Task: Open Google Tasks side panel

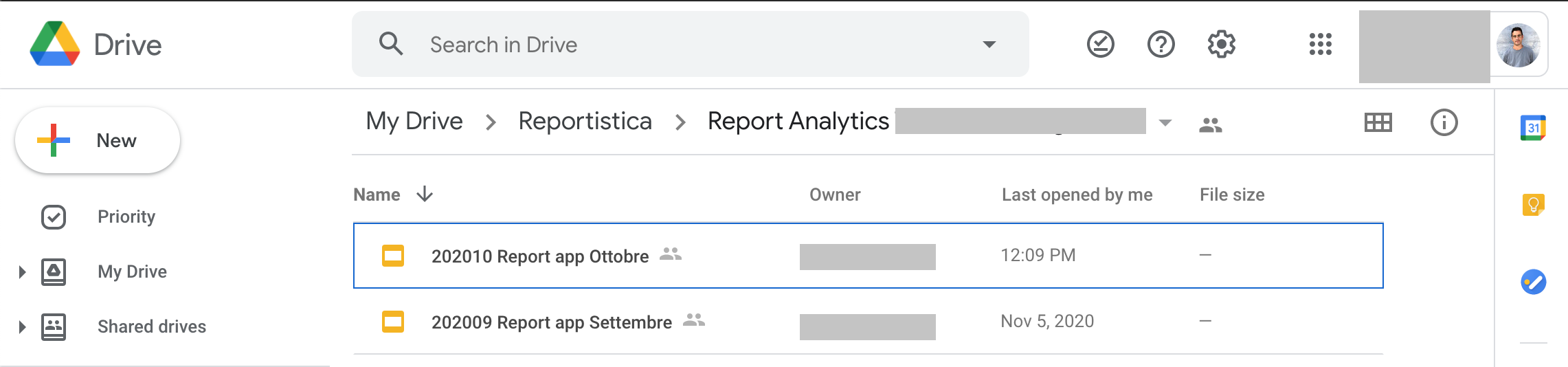Action: [1533, 282]
